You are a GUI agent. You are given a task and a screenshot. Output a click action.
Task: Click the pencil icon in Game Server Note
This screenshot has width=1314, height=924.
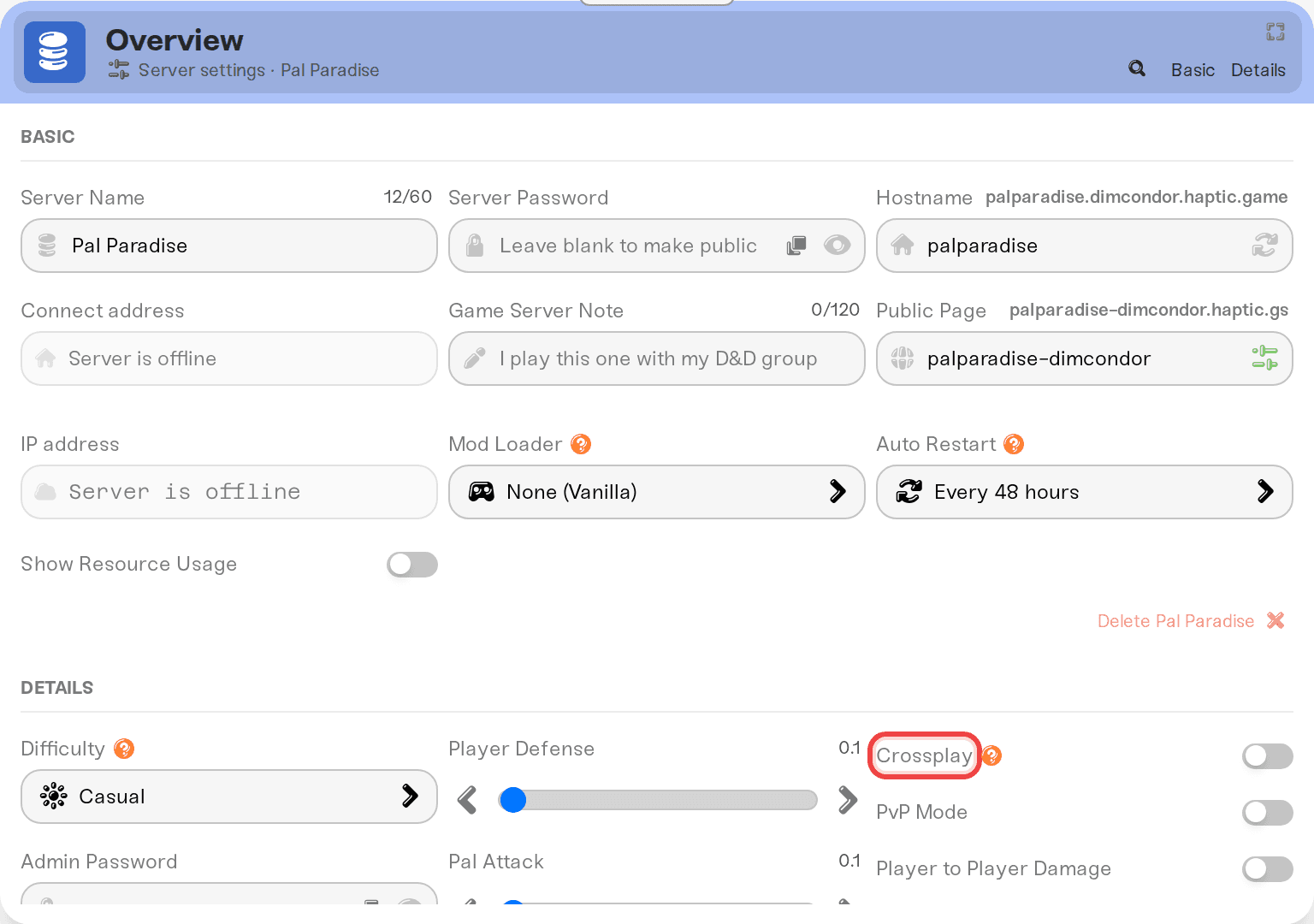475,358
